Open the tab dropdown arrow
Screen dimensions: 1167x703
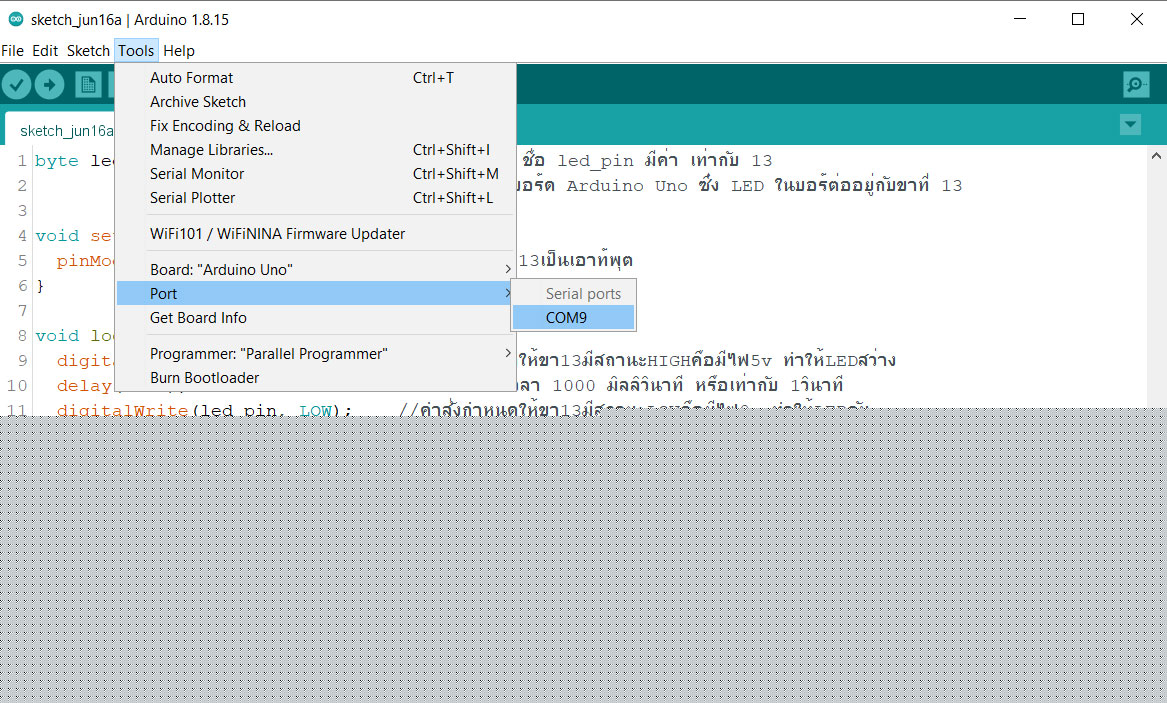[x=1130, y=124]
